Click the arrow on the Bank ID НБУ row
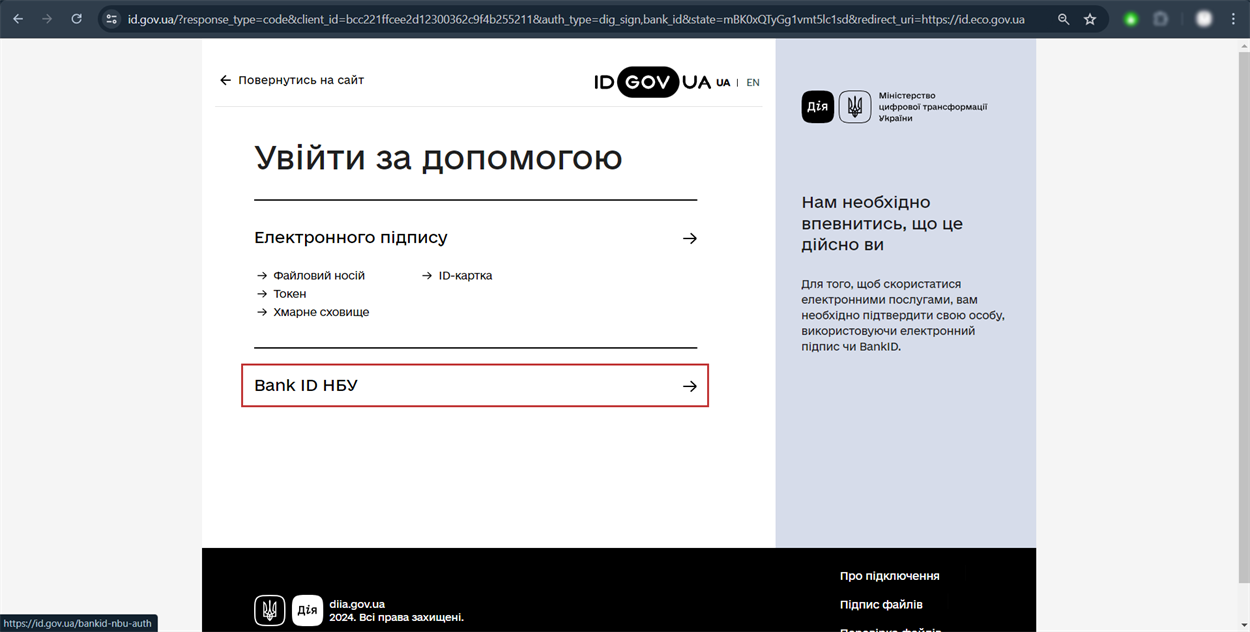 coord(690,386)
